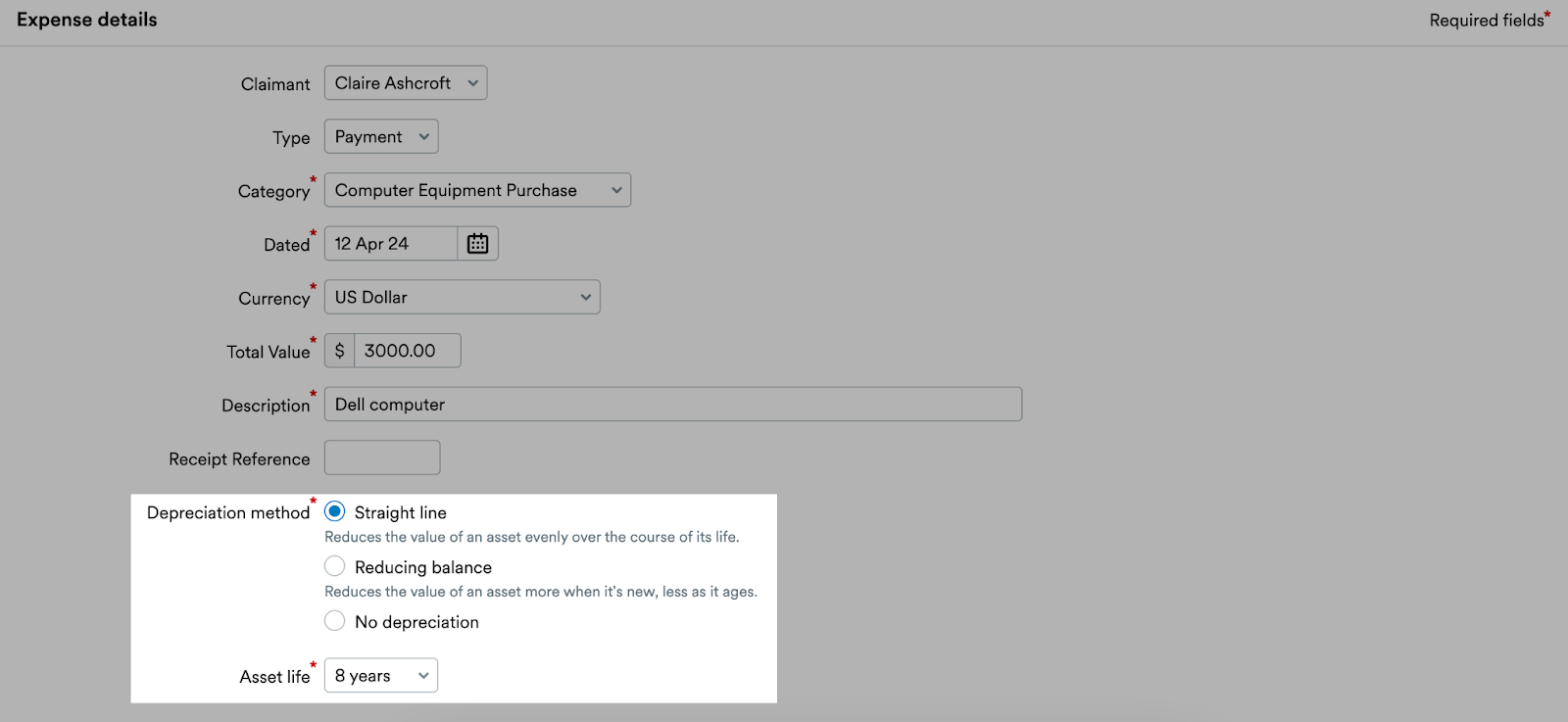The image size is (1568, 722).
Task: Click the text 'Reduces the value of an asset more when it's new'
Action: [x=491, y=592]
